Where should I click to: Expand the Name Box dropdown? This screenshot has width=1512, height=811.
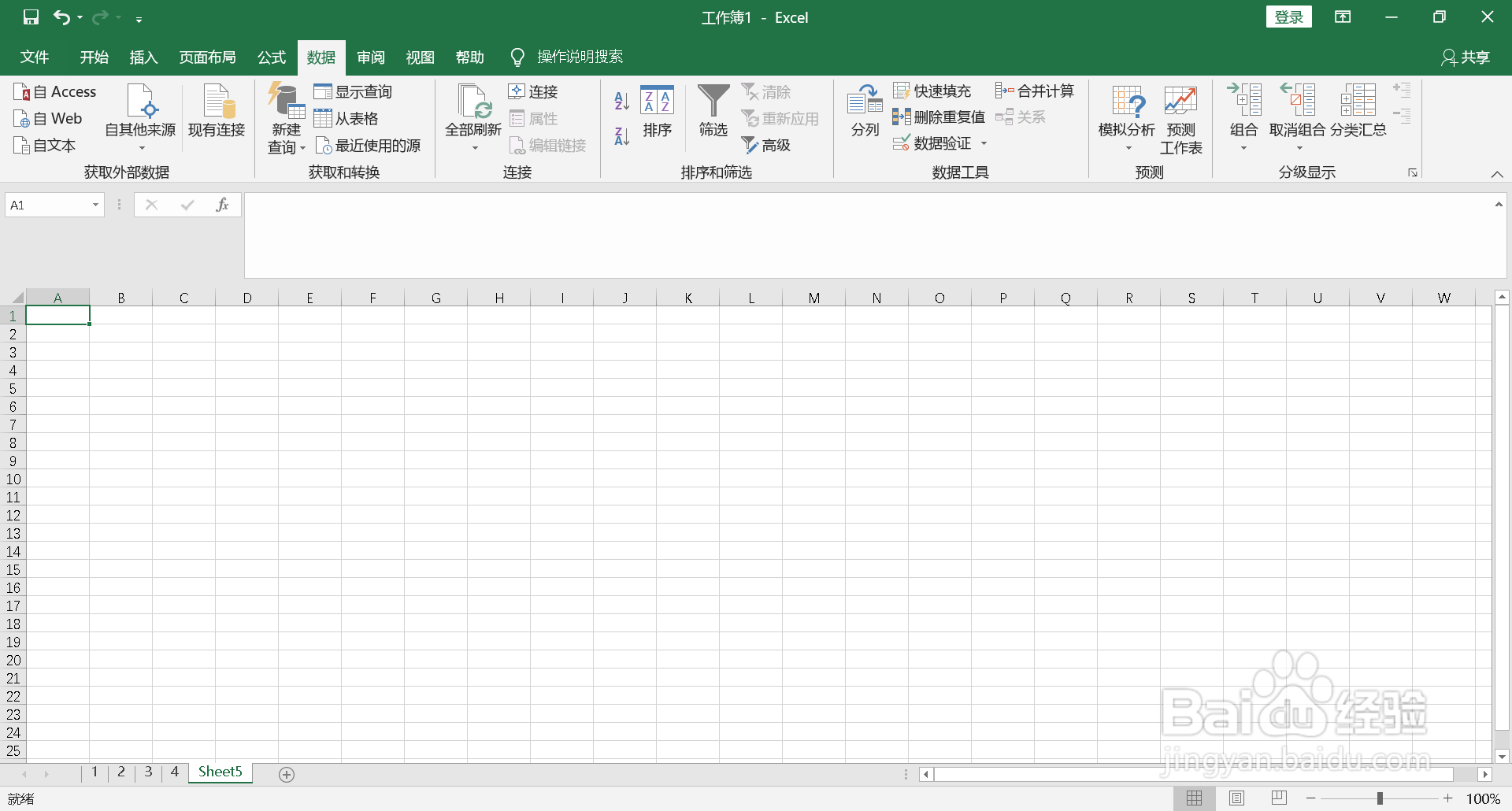click(96, 204)
